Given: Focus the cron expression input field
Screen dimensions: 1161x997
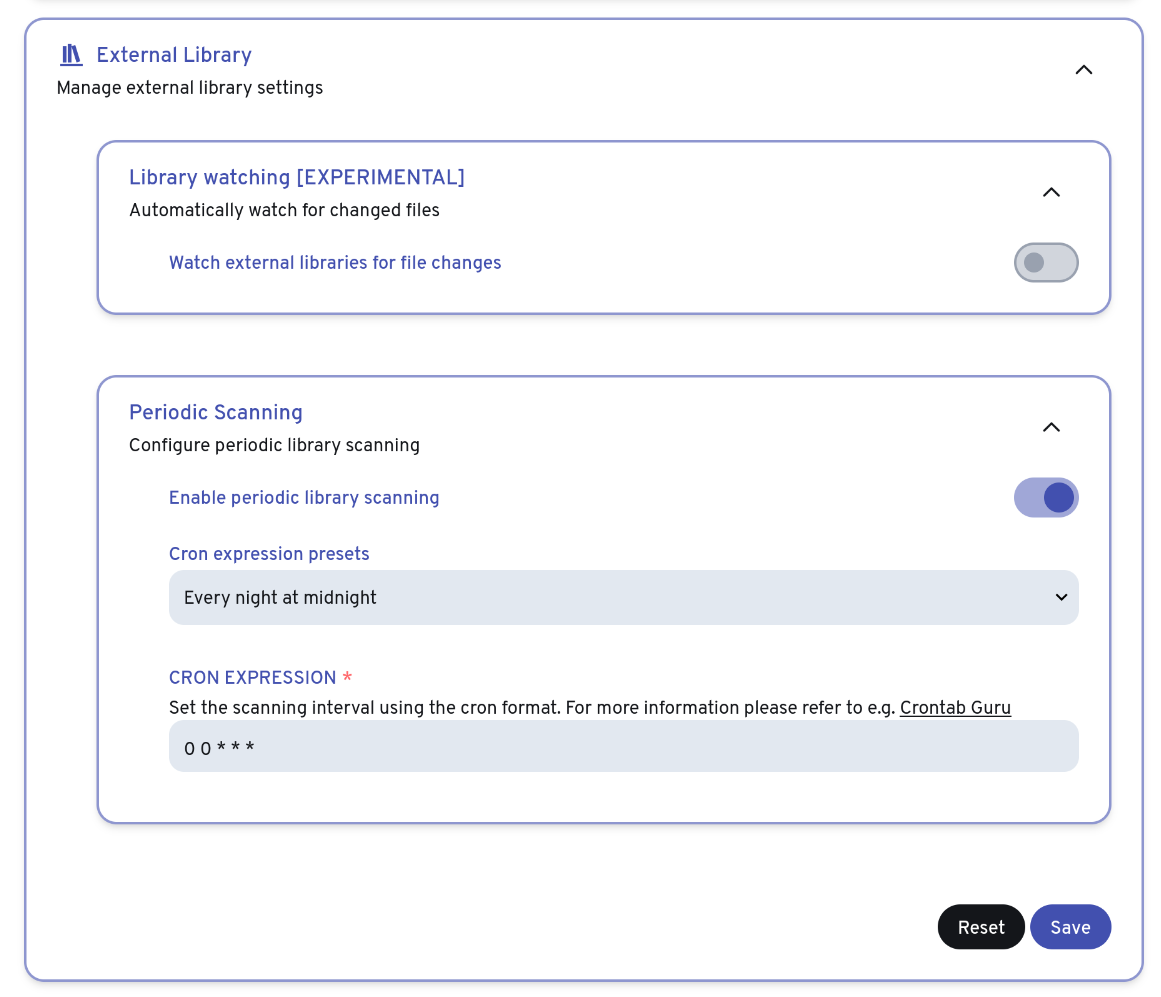Looking at the screenshot, I should click(x=622, y=747).
